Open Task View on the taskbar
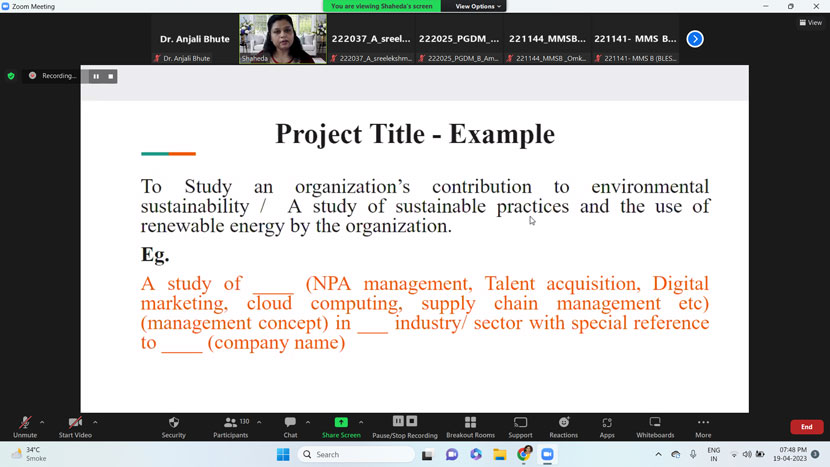The width and height of the screenshot is (830, 467). point(427,454)
